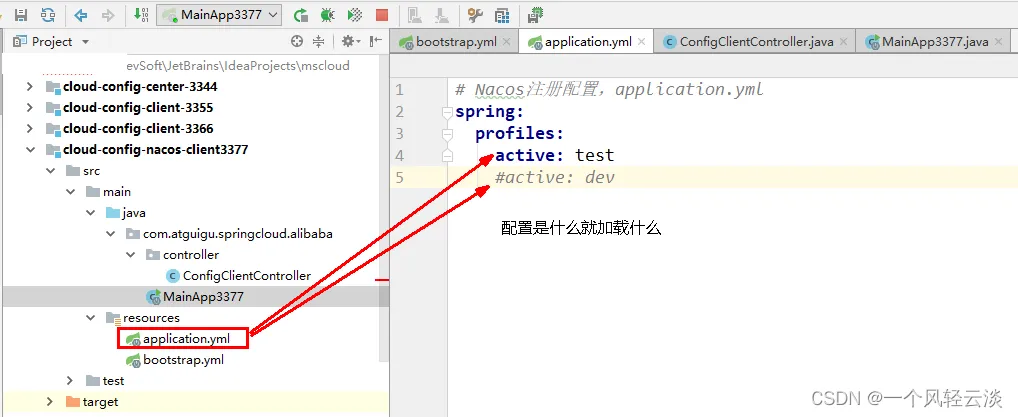Open the MainApp3377 run configuration dropdown
Viewport: 1018px width, 417px height.
[x=219, y=15]
